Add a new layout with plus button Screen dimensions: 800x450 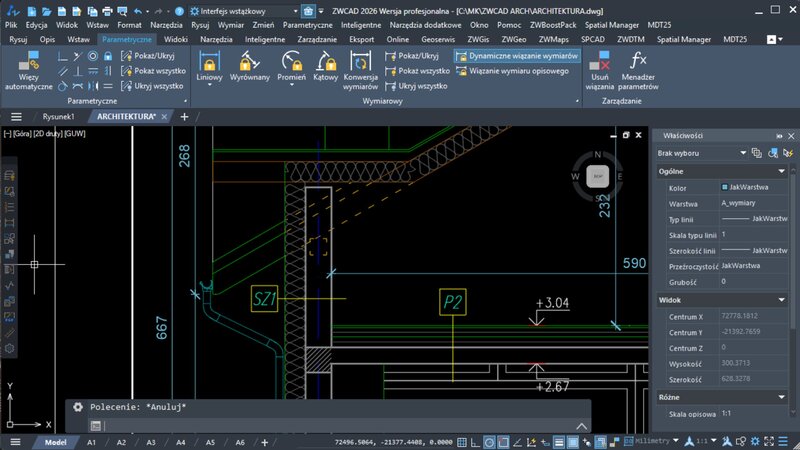point(264,442)
